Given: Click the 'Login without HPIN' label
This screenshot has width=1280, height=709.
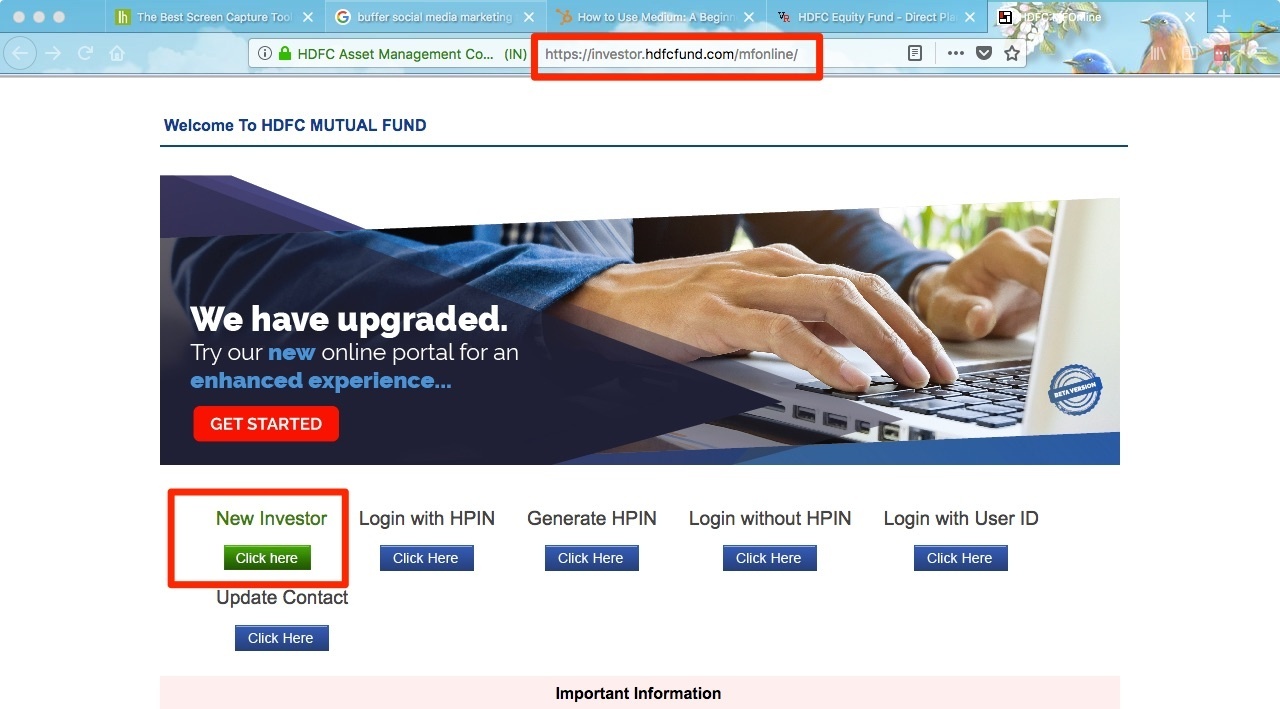Looking at the screenshot, I should (x=770, y=518).
